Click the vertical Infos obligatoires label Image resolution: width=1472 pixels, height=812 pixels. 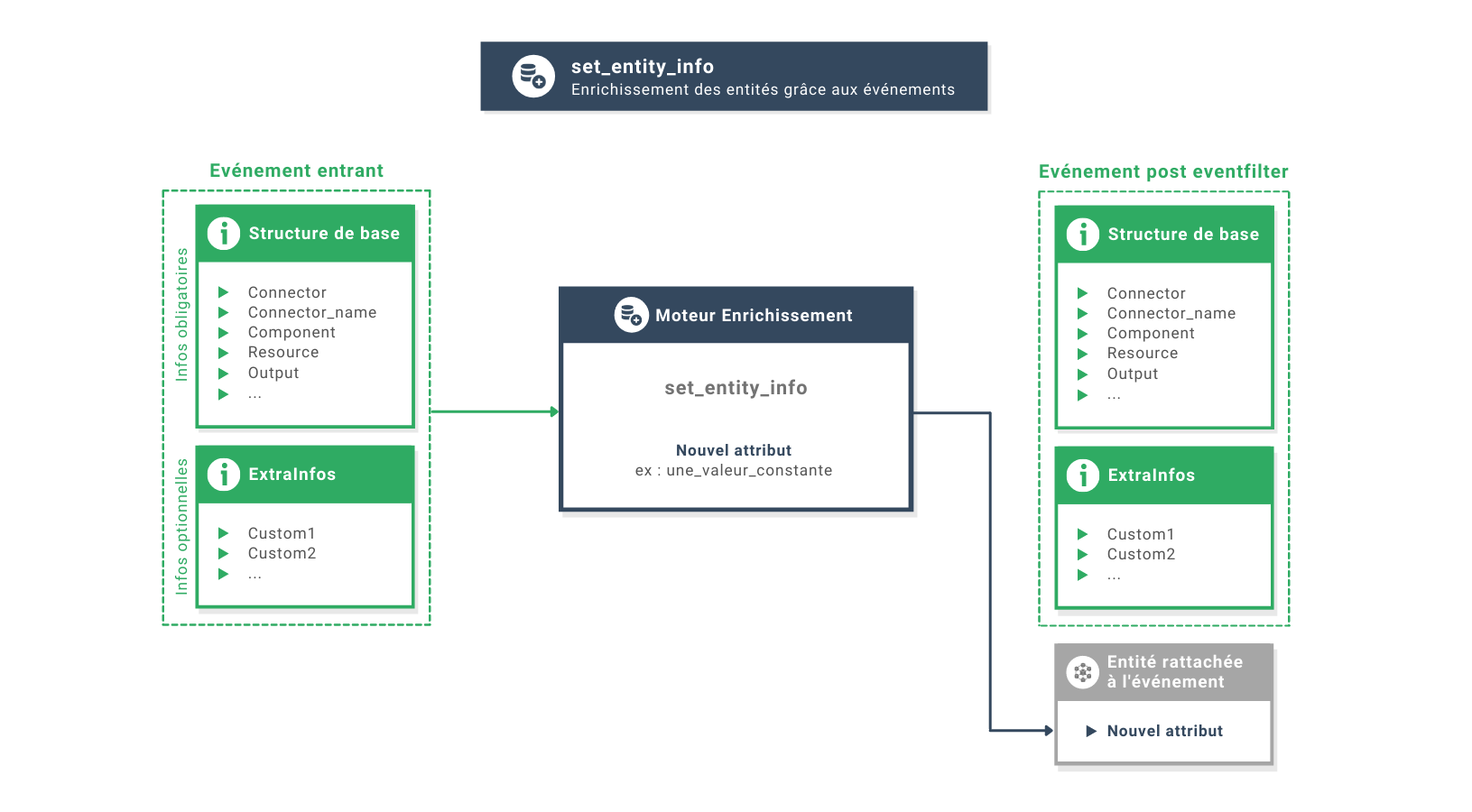click(x=182, y=315)
